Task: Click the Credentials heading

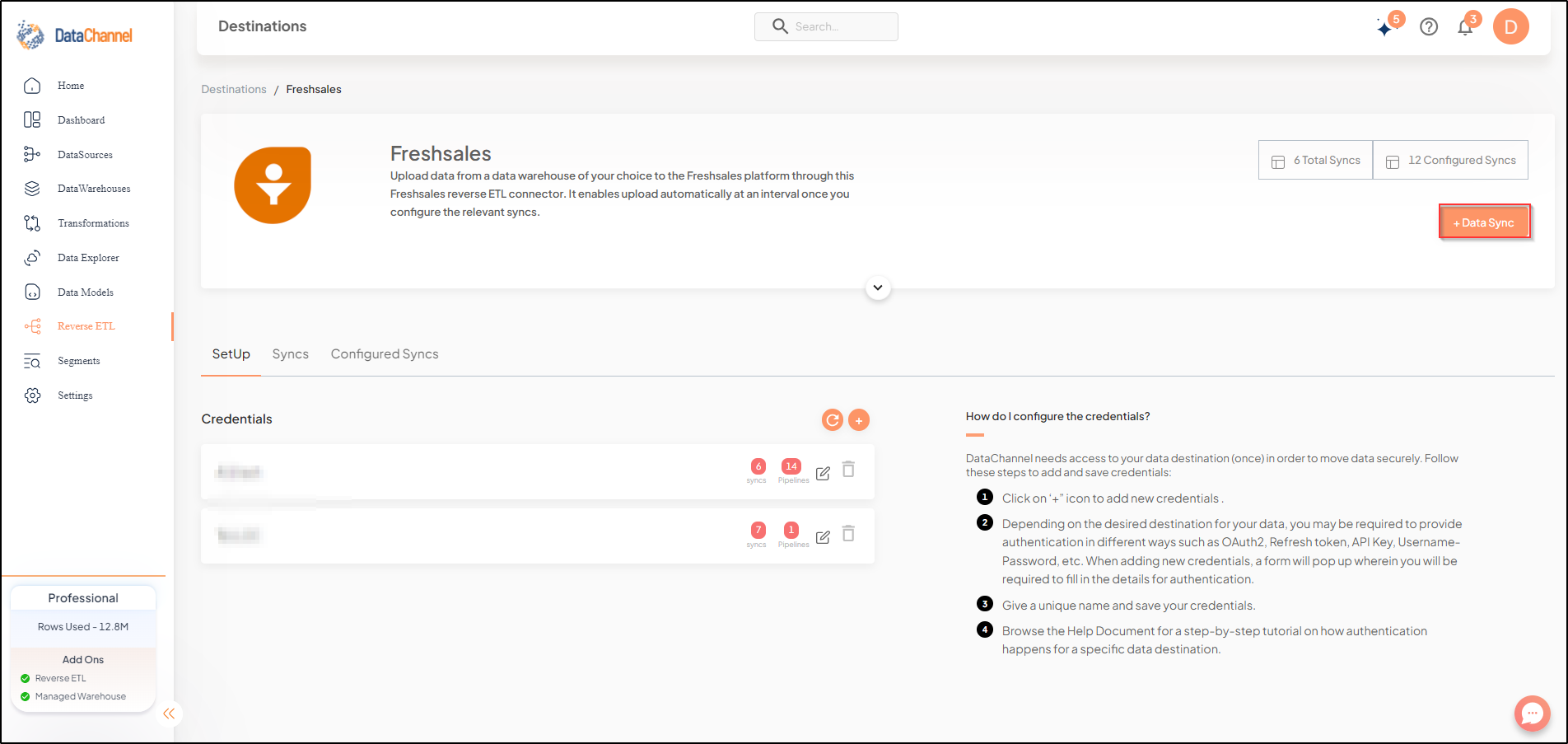Action: pos(237,419)
